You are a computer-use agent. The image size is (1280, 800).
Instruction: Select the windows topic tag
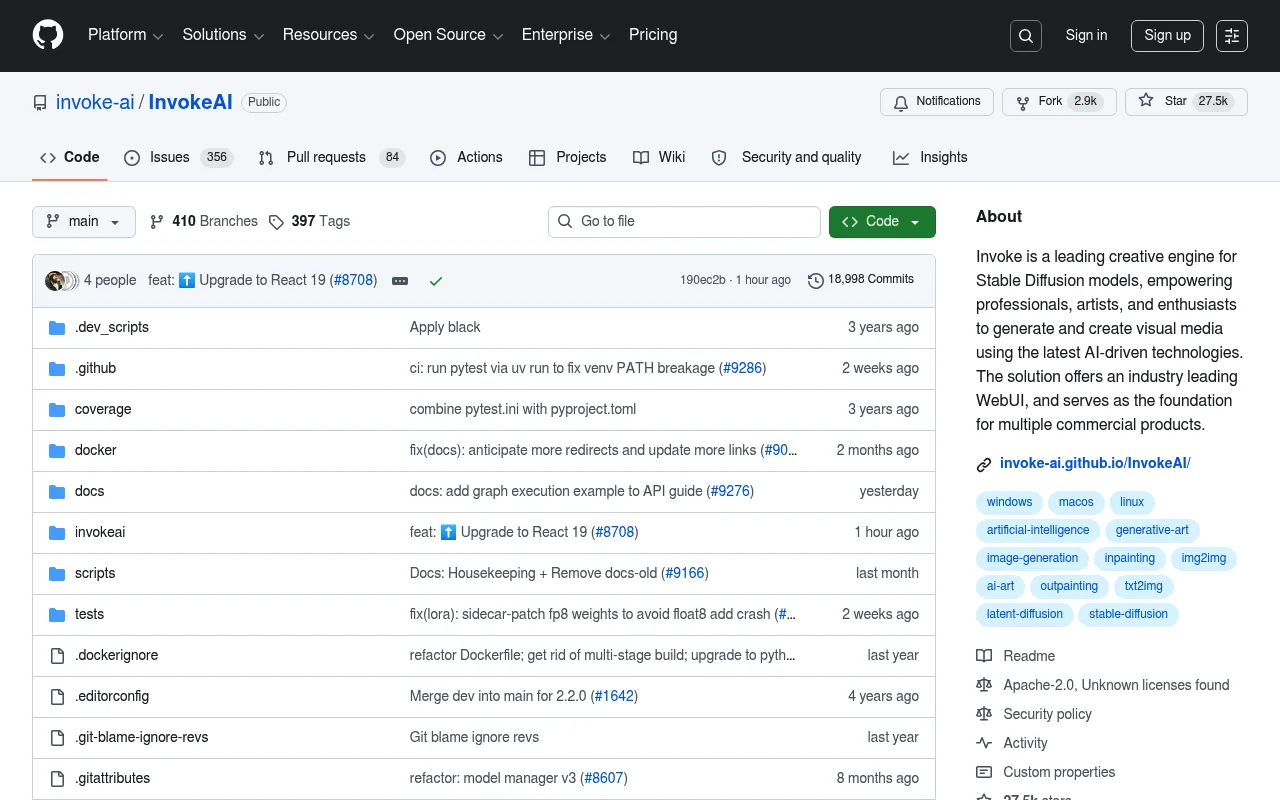(1009, 502)
